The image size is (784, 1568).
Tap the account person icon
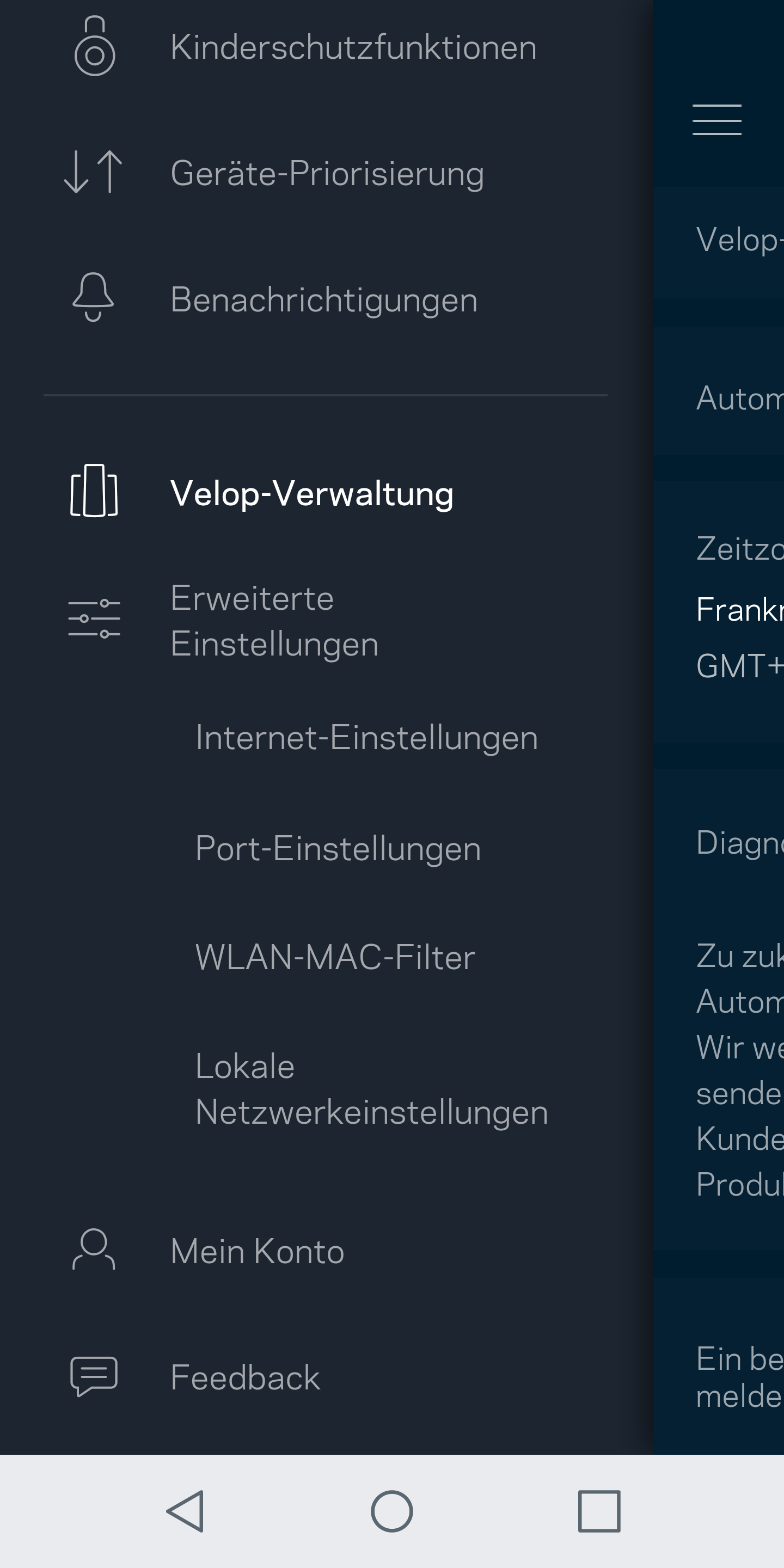94,1249
